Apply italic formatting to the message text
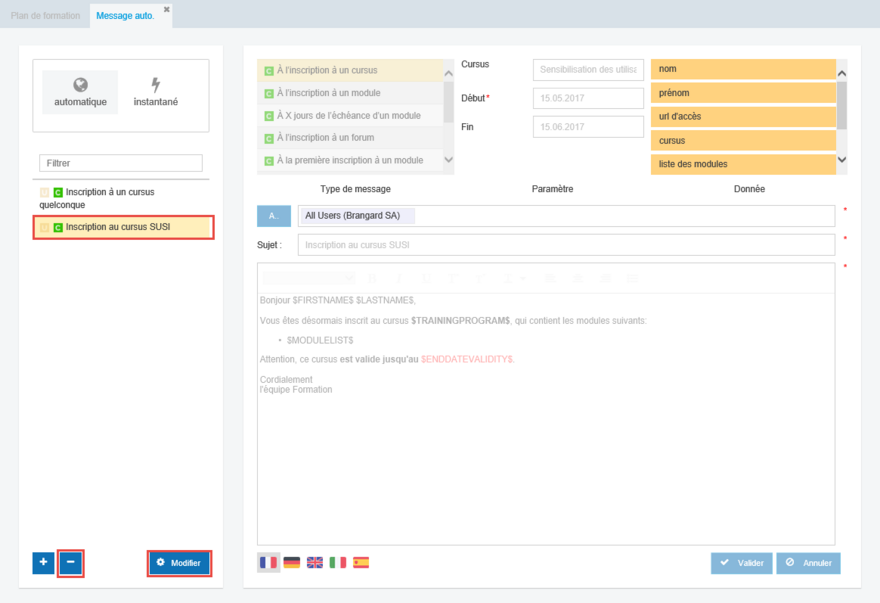 (x=397, y=278)
